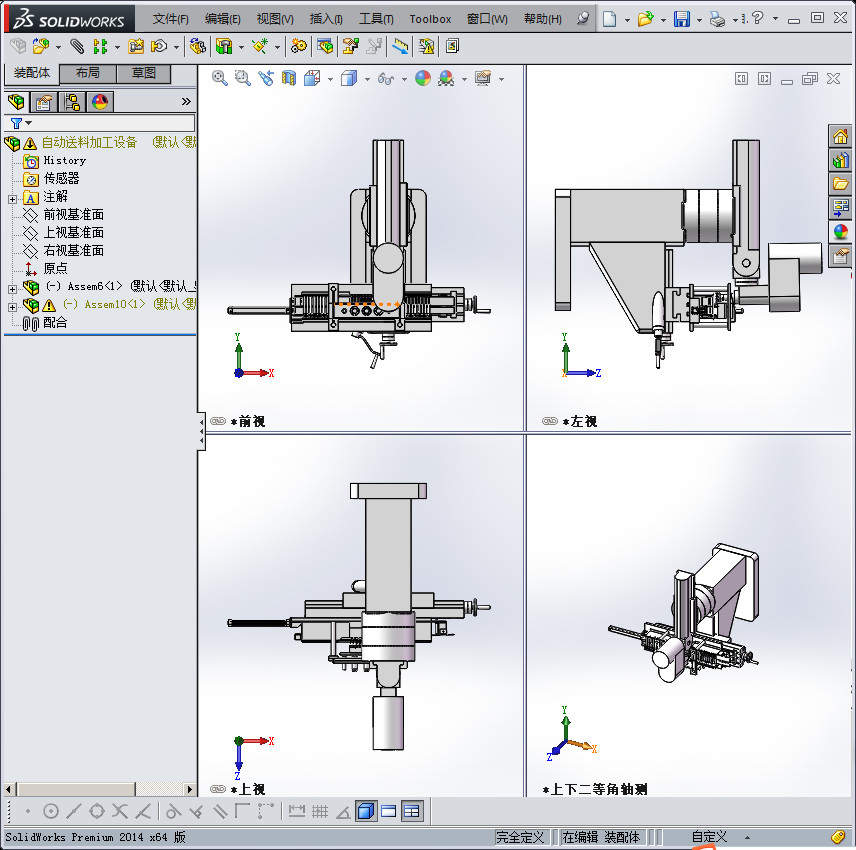The height and width of the screenshot is (850, 856).
Task: Click the Print icon in title toolbar
Action: coord(717,19)
